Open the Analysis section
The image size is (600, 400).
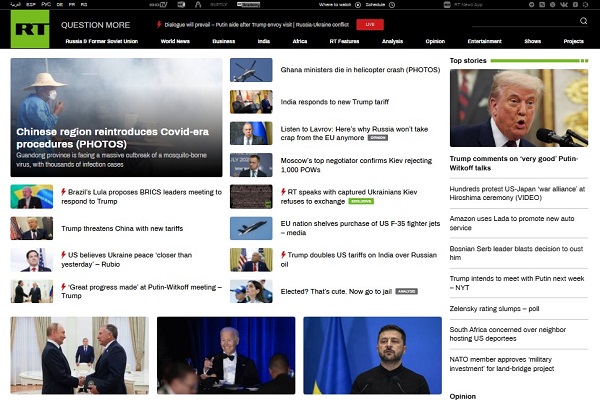[392, 41]
